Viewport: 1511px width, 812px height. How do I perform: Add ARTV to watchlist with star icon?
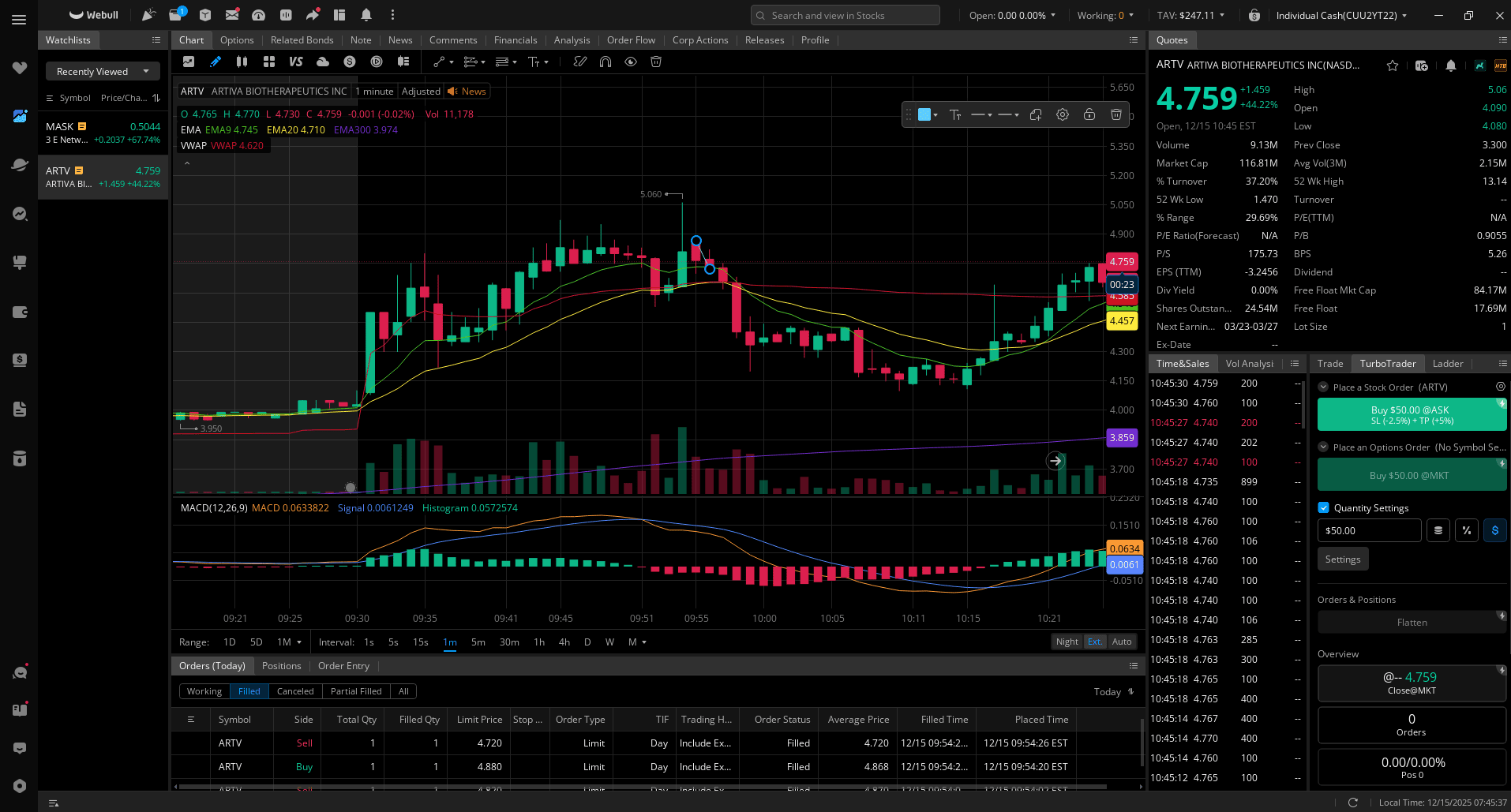pyautogui.click(x=1393, y=65)
